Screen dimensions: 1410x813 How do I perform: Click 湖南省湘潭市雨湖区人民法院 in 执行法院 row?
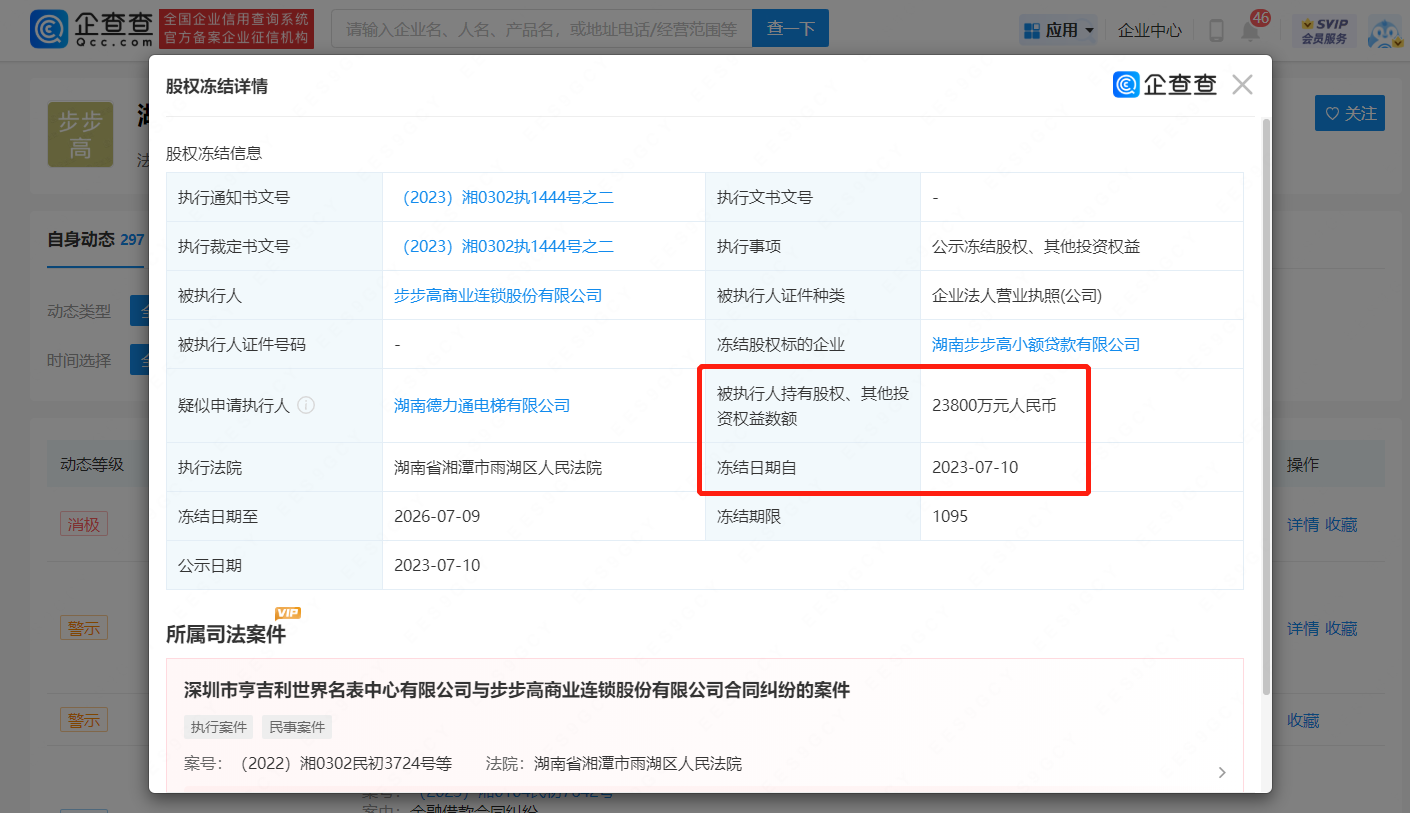tap(498, 467)
